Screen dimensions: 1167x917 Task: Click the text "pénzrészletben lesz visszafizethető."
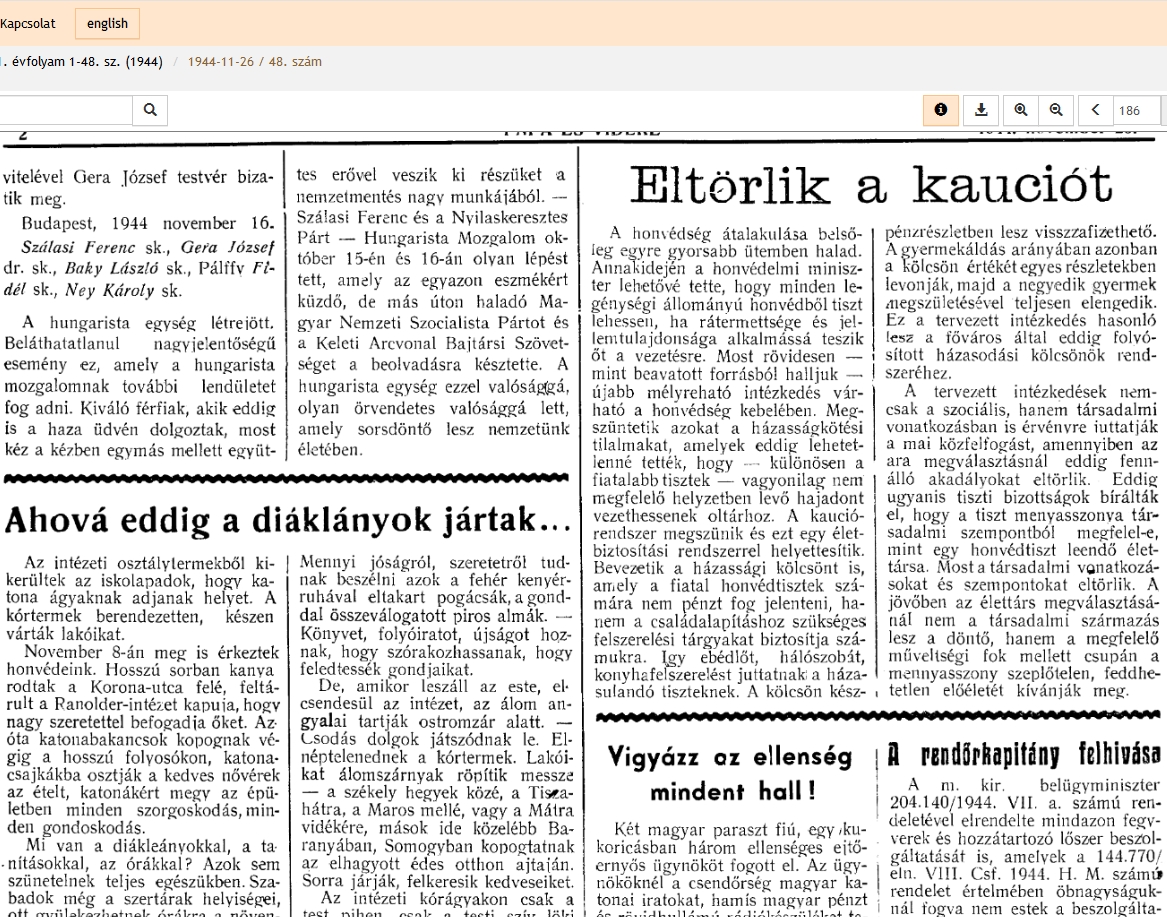1021,231
